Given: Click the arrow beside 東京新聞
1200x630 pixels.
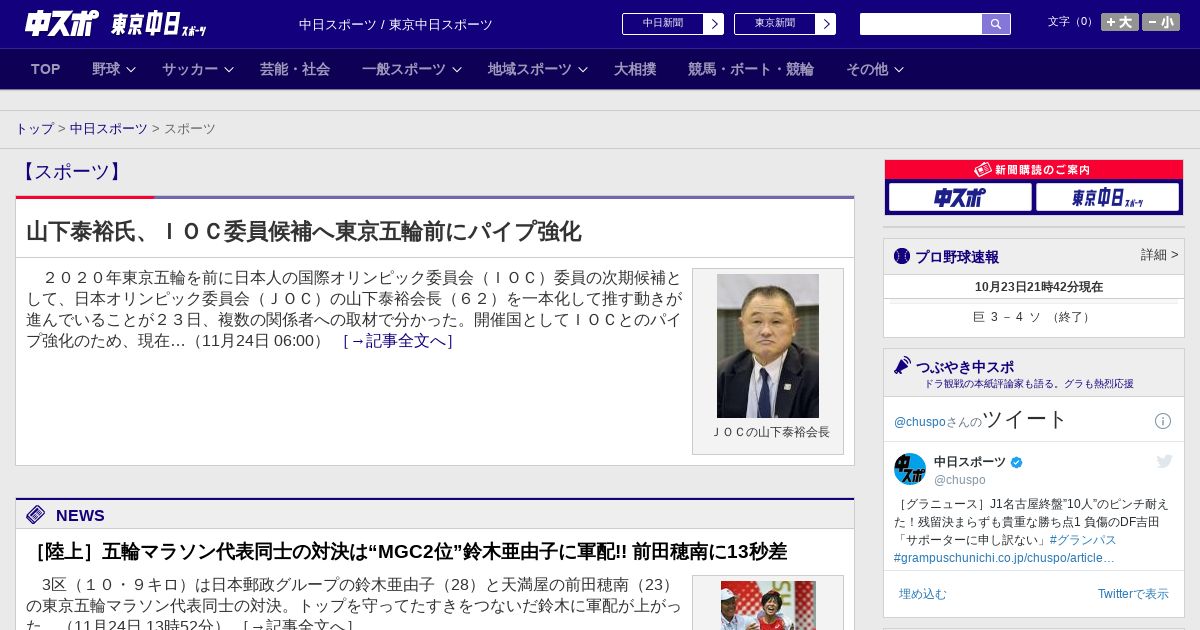Looking at the screenshot, I should [x=826, y=24].
